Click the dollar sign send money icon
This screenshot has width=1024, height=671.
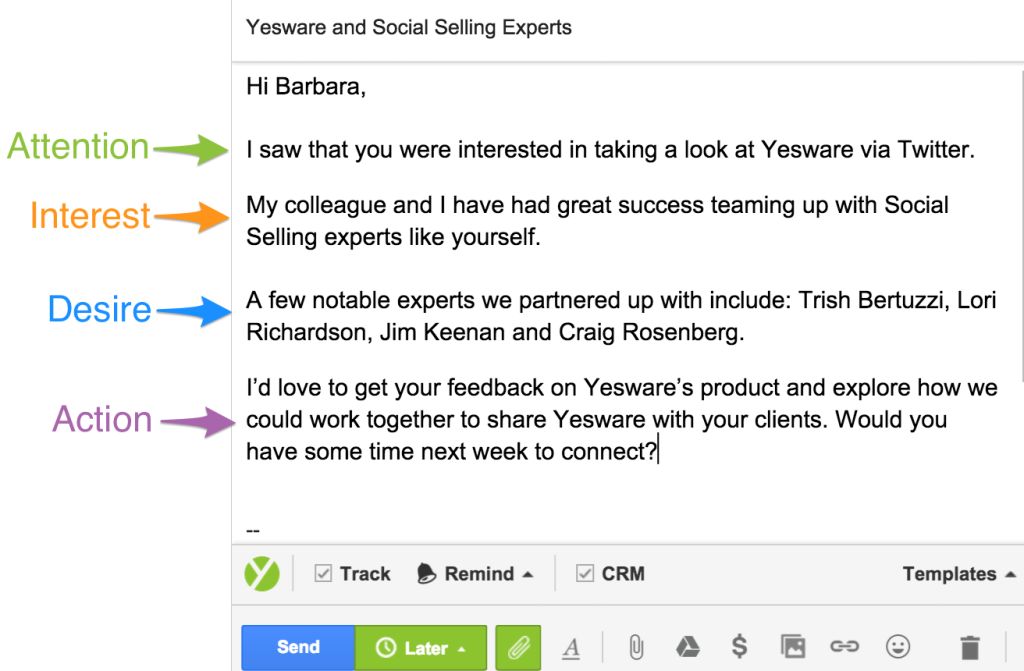tap(739, 647)
